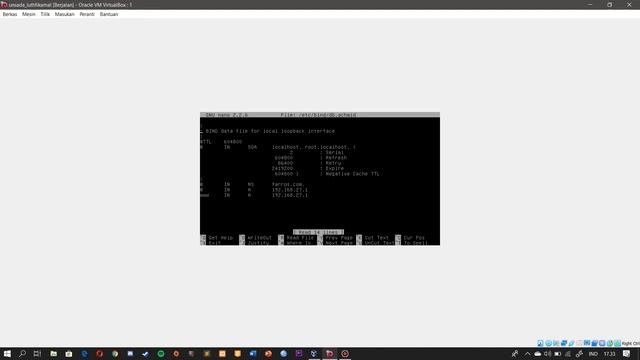Click the 'Read File' nano shortcut
This screenshot has width=640, height=360.
300,238
